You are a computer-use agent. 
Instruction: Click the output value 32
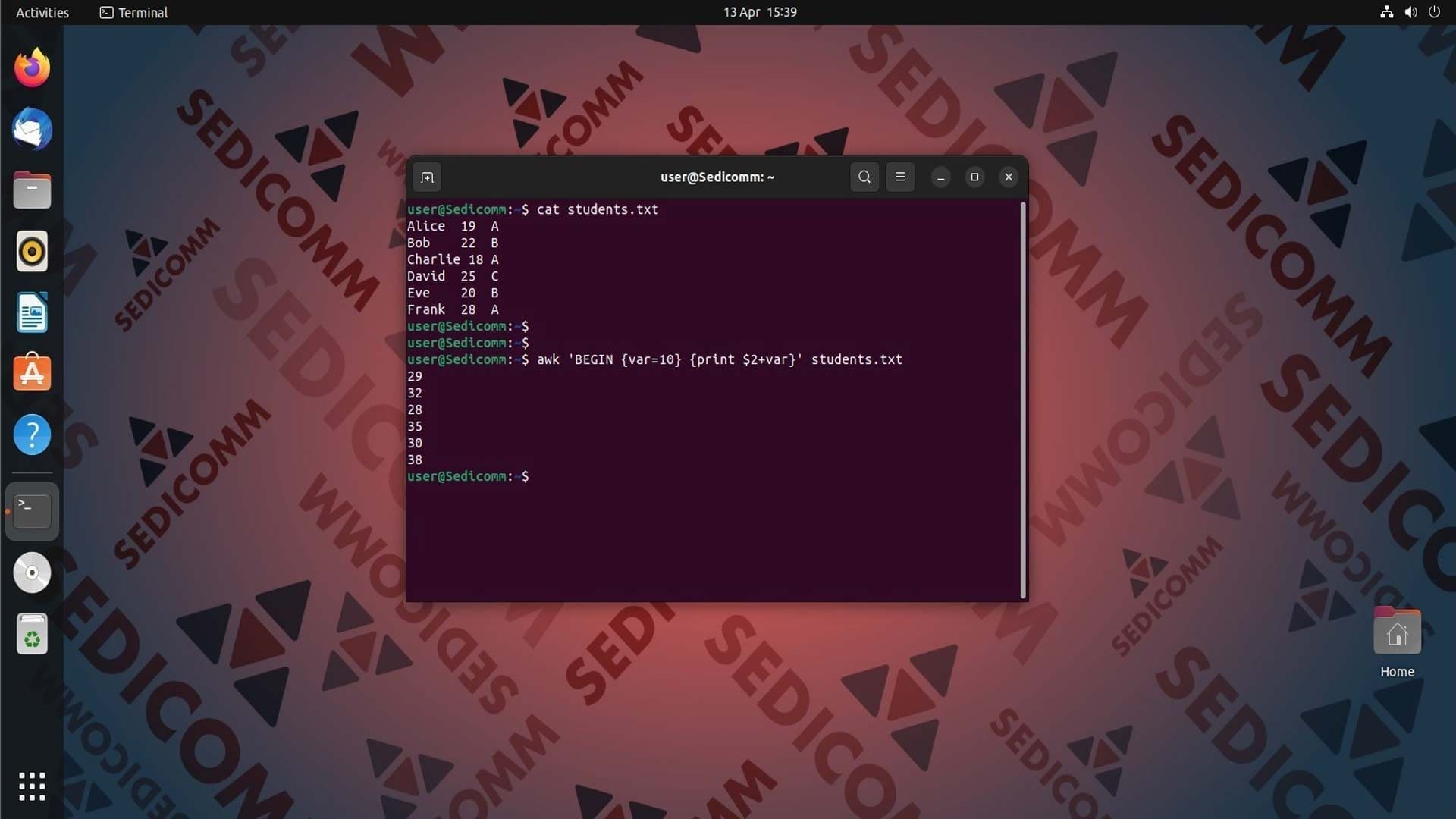click(x=415, y=393)
